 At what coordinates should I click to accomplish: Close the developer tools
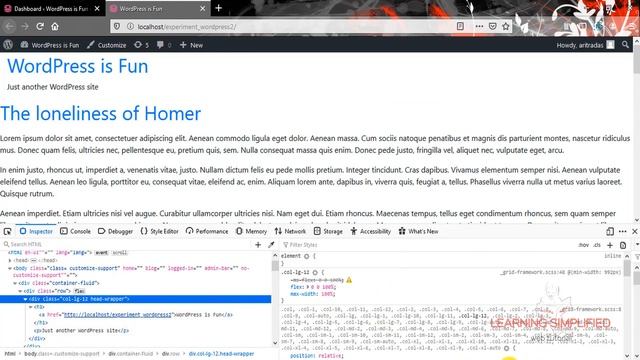635,231
